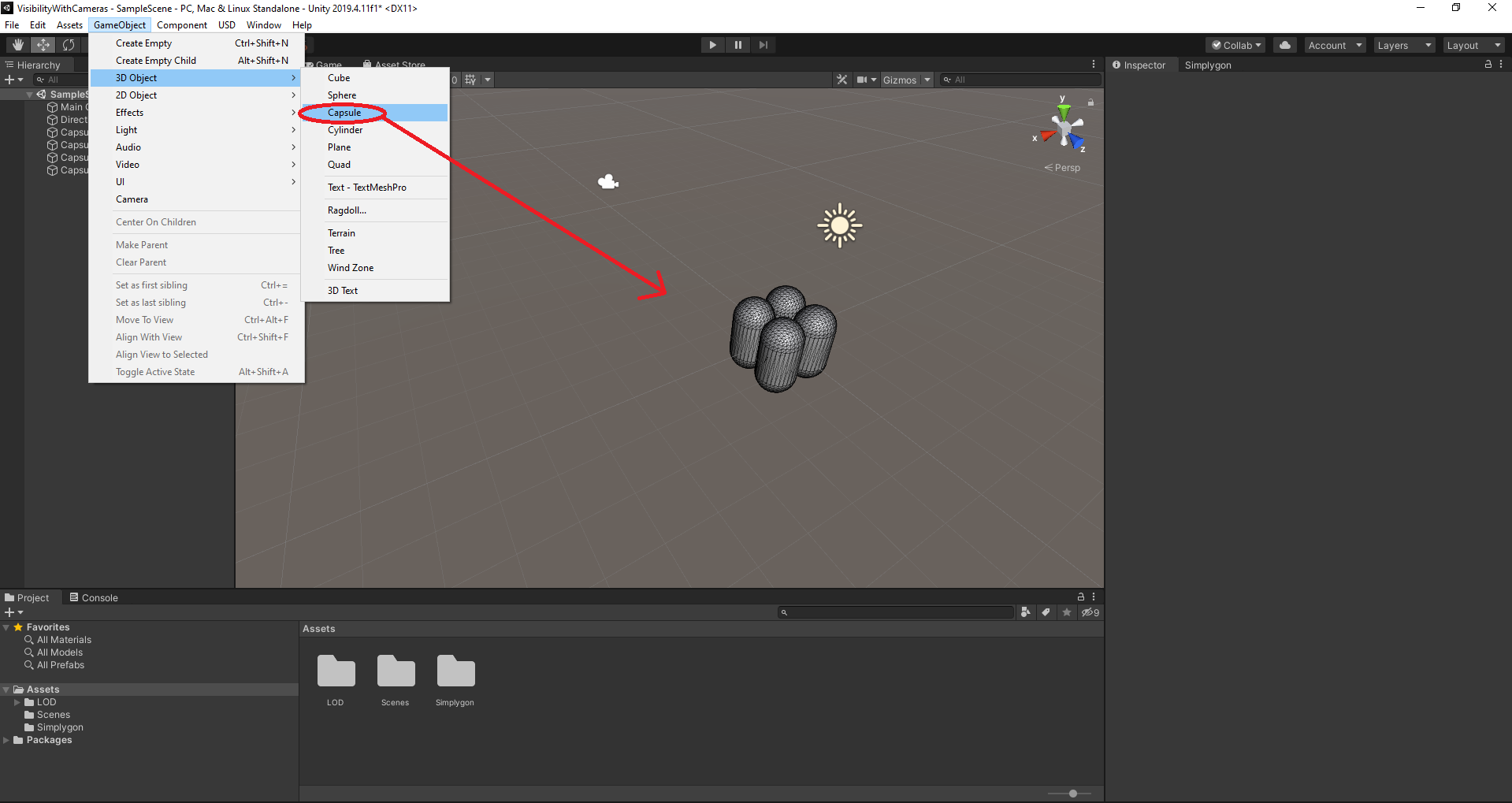Click the Play button
The height and width of the screenshot is (803, 1512).
(711, 45)
